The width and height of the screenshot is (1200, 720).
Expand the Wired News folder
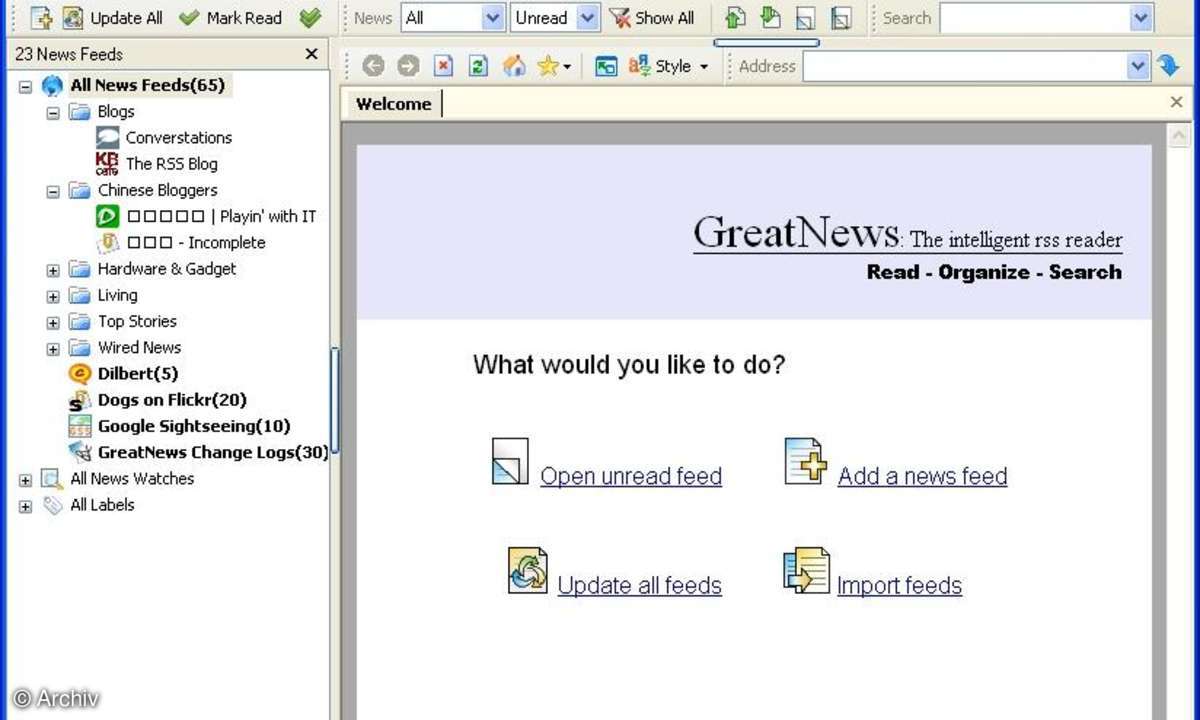click(x=53, y=349)
